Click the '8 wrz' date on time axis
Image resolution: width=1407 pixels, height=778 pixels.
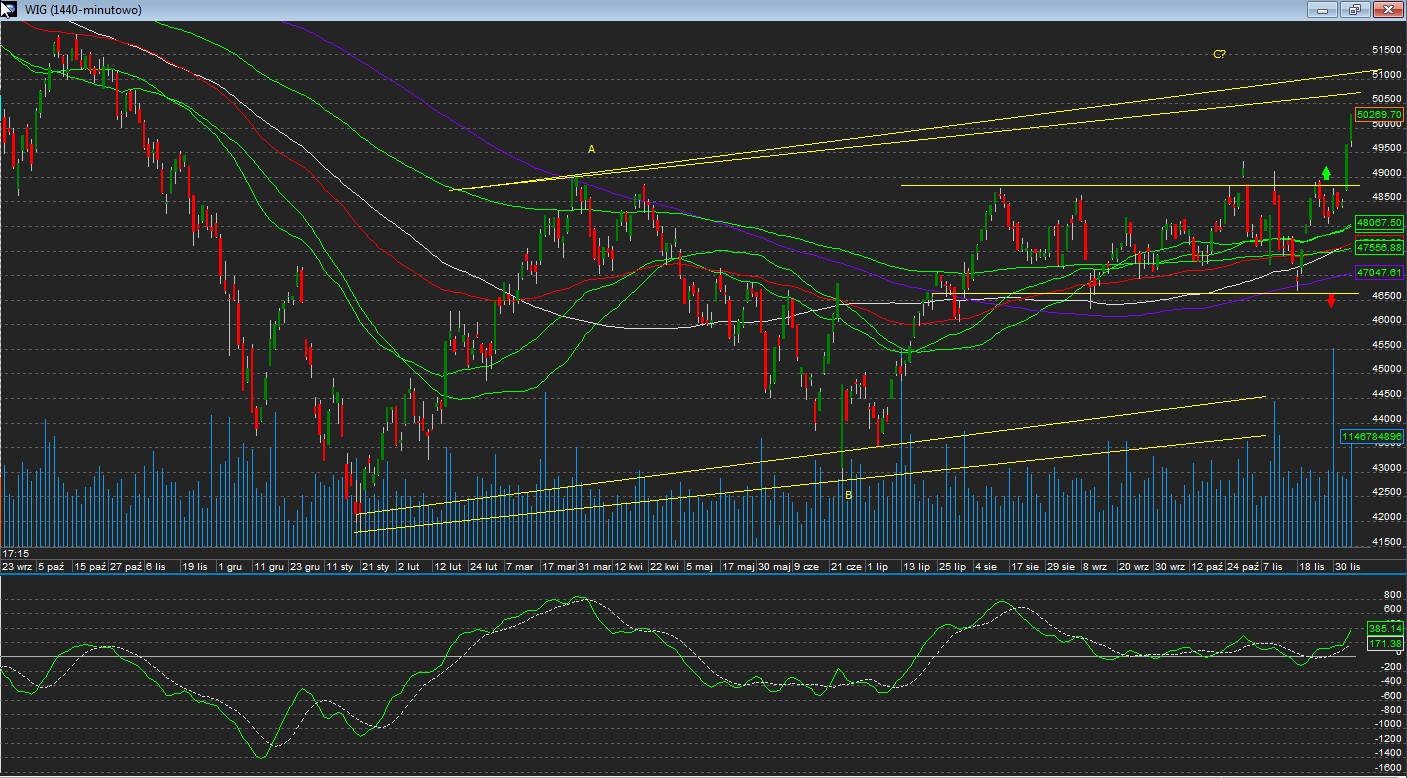click(1094, 566)
